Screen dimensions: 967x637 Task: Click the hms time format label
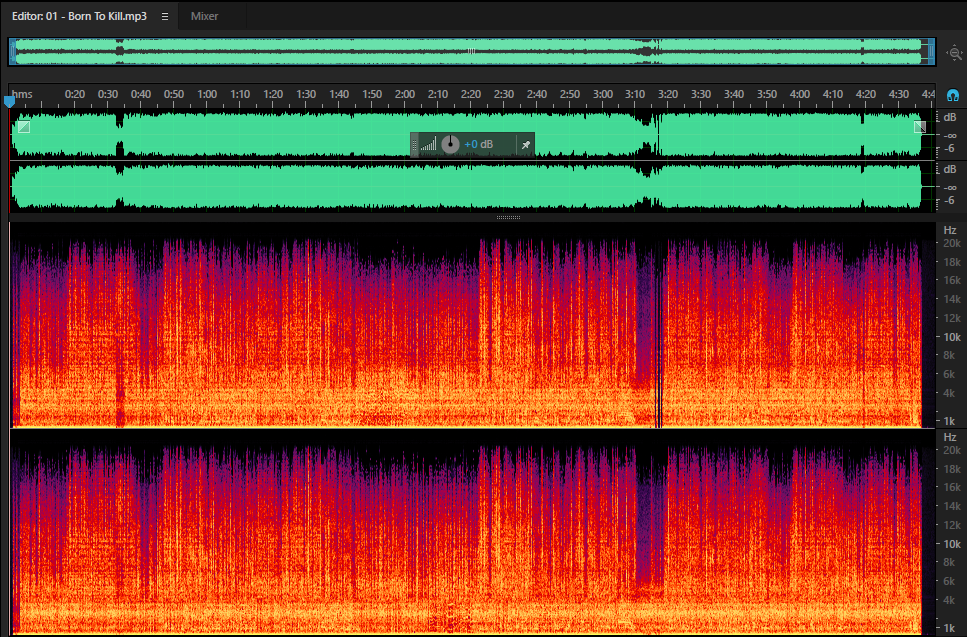22,94
